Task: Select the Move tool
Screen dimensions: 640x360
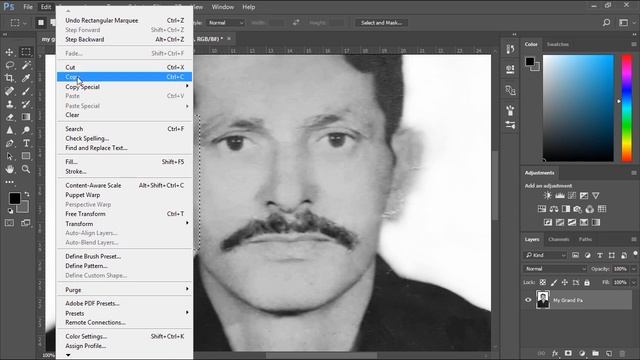Action: tap(9, 52)
